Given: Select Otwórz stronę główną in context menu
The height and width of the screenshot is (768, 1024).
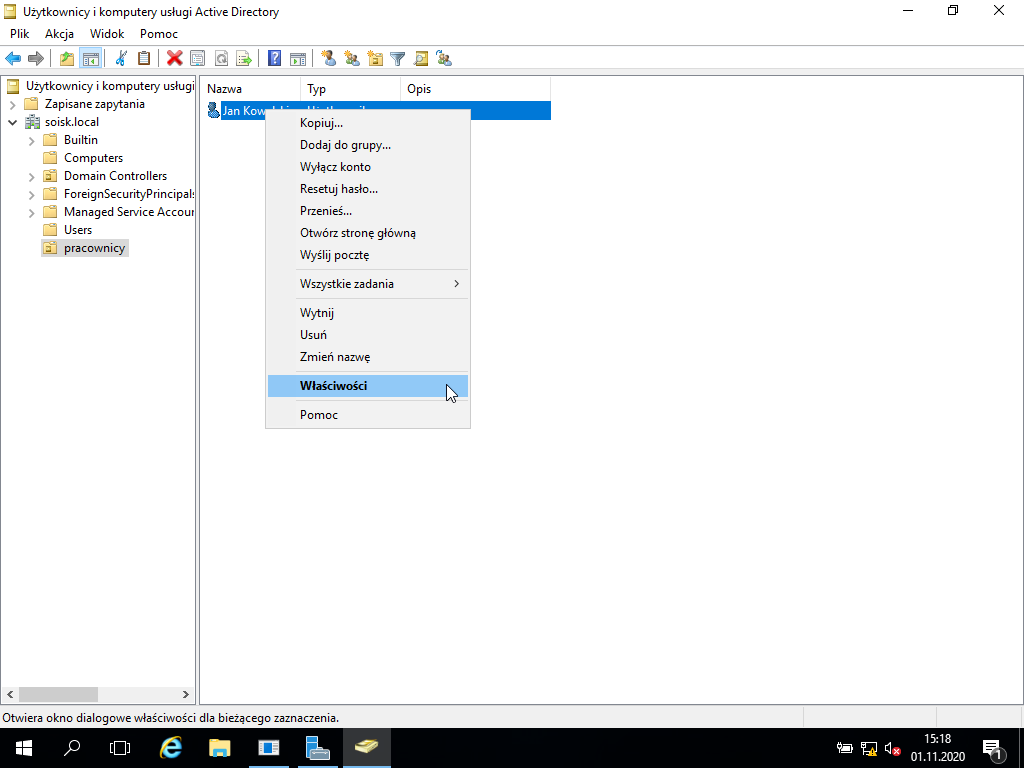Looking at the screenshot, I should click(x=368, y=232).
